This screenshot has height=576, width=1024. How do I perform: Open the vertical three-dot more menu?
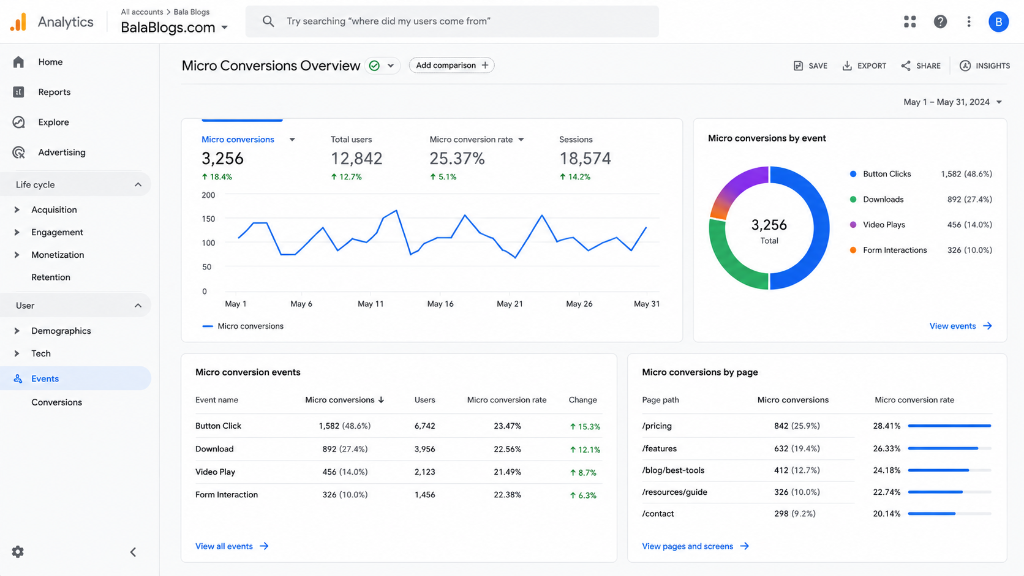click(968, 22)
